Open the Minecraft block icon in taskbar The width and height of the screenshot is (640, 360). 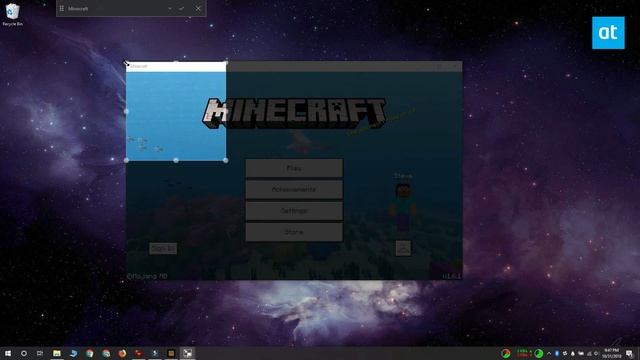click(x=171, y=353)
